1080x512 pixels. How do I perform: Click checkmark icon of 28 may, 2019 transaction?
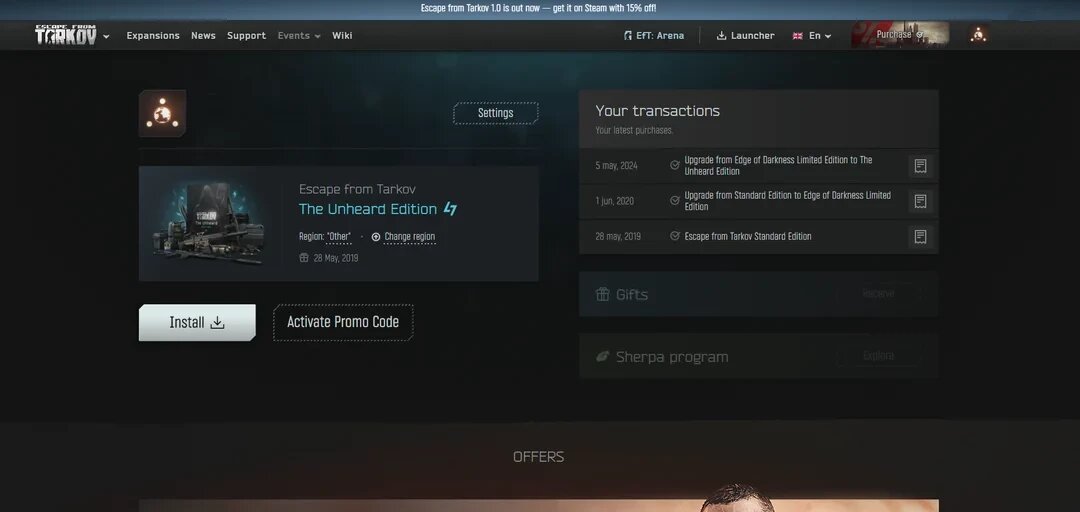point(675,236)
